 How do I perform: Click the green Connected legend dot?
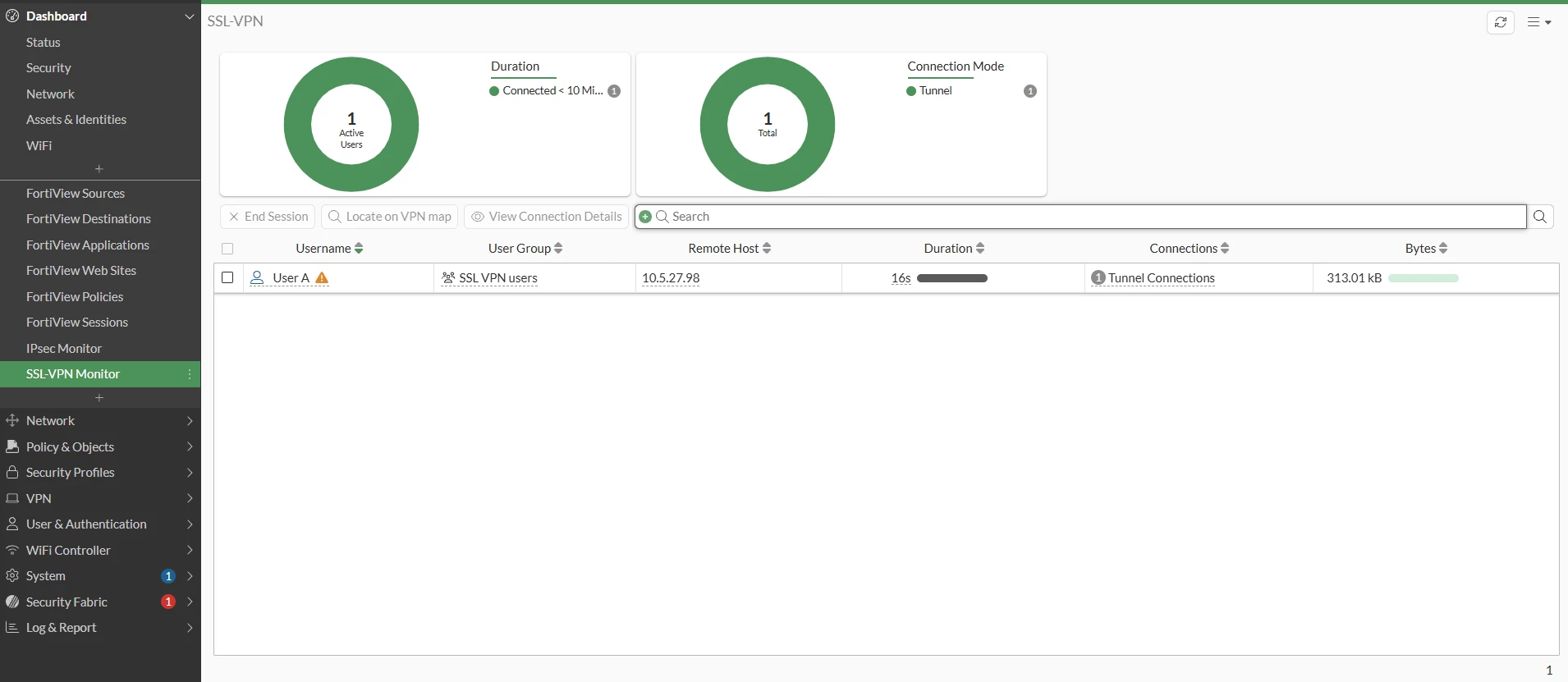[x=494, y=91]
